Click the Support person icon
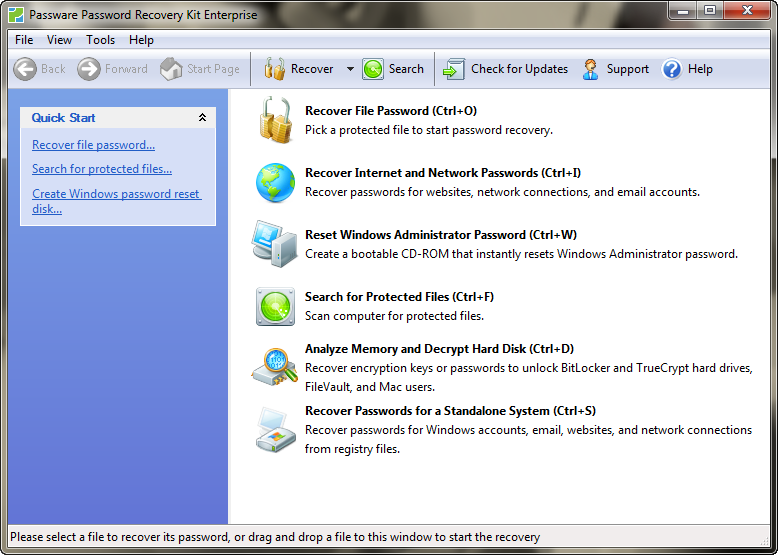This screenshot has height=555, width=778. (590, 69)
